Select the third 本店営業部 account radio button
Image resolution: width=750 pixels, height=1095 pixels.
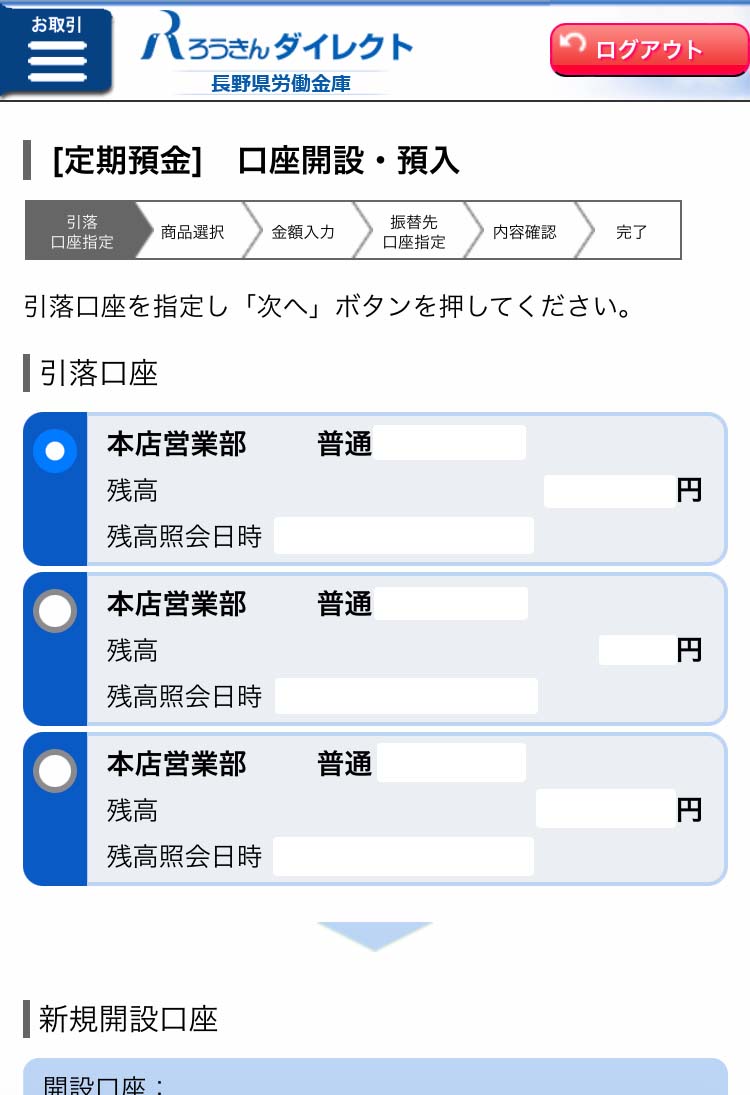(x=55, y=770)
